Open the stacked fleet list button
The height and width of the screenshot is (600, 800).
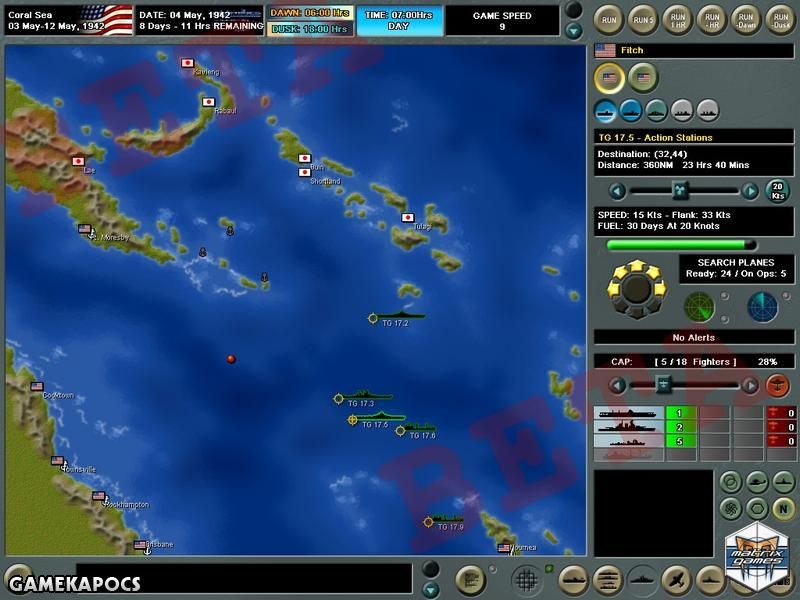click(608, 580)
